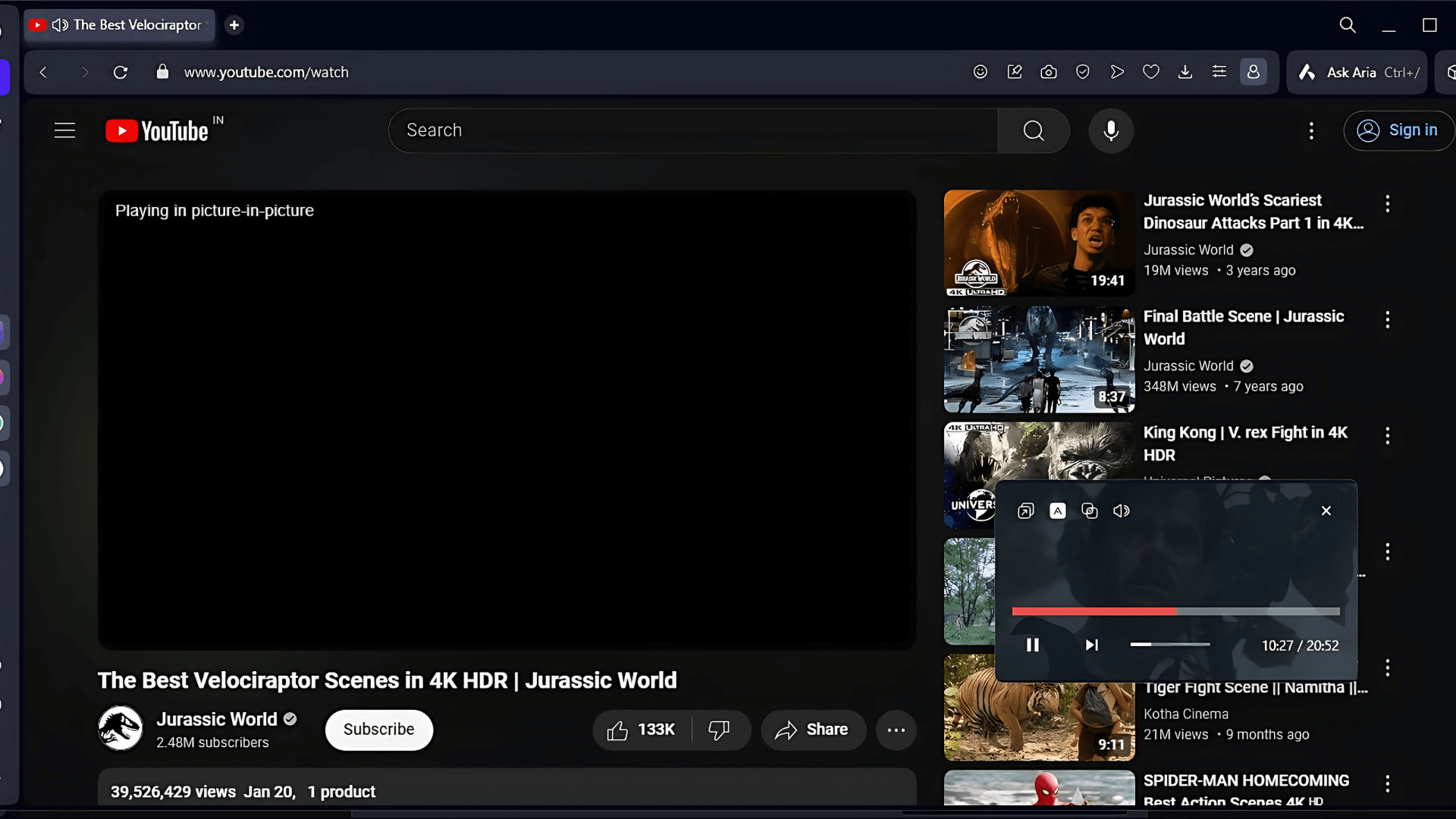Open SPIDER-MAN HOMECOMING video title

(1247, 789)
